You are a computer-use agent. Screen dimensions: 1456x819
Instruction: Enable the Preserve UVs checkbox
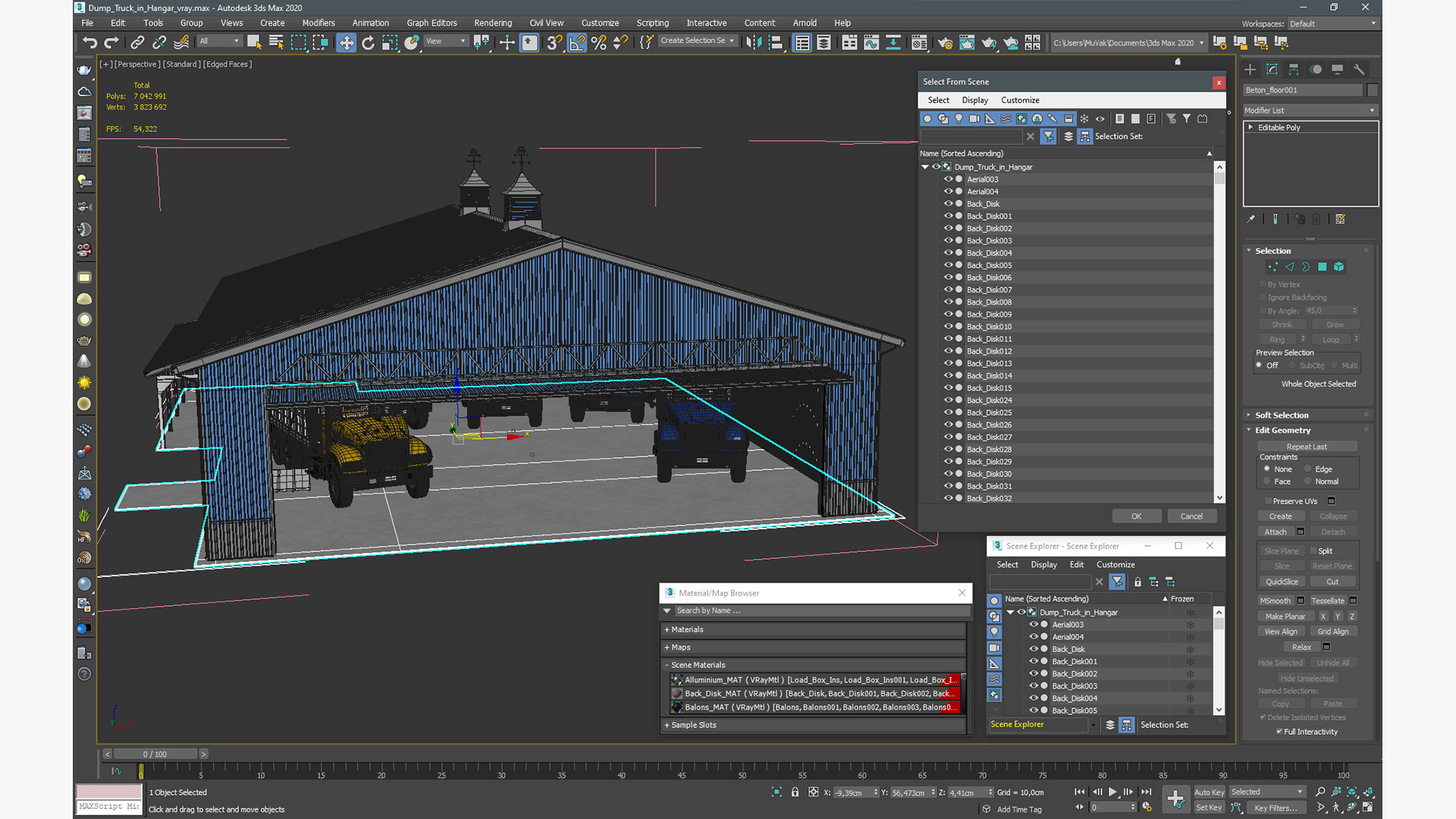[x=1268, y=501]
